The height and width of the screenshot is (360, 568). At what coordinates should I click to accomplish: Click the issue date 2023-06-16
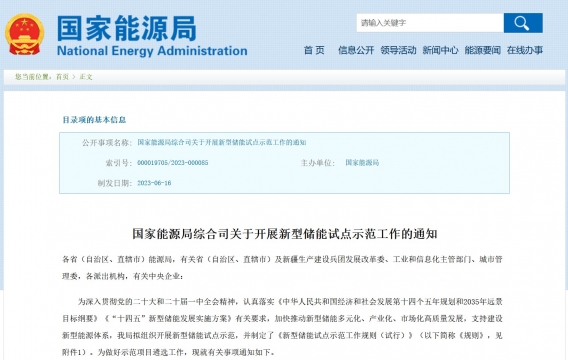(154, 183)
